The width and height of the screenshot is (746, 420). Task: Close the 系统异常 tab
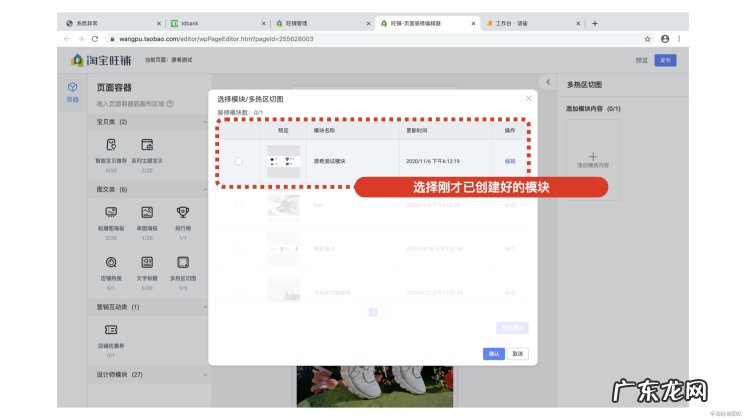pyautogui.click(x=159, y=23)
